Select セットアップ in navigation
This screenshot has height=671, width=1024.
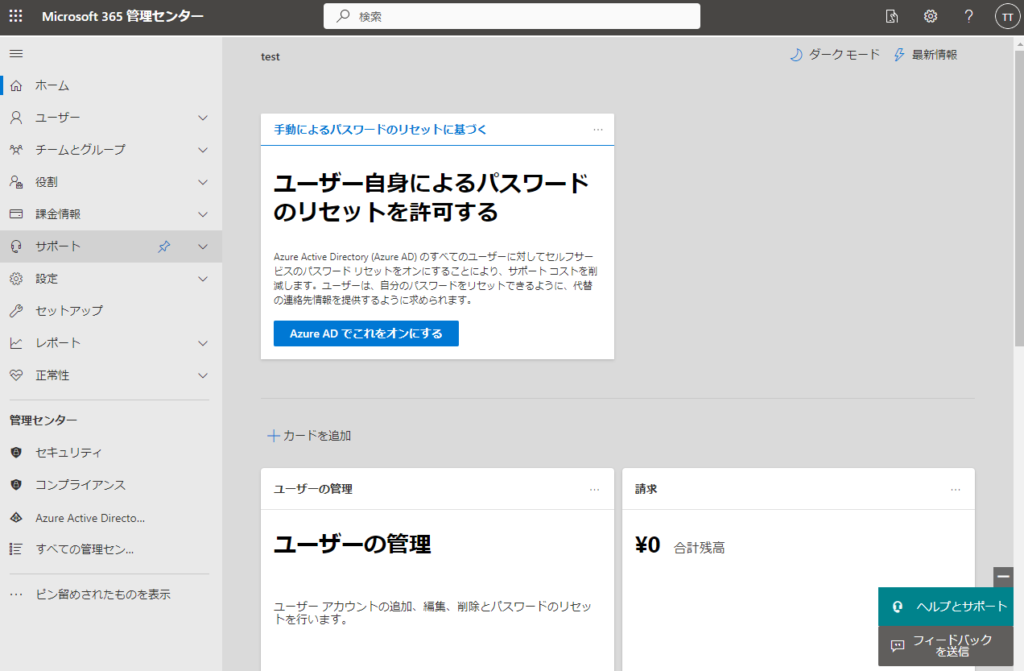[x=111, y=310]
